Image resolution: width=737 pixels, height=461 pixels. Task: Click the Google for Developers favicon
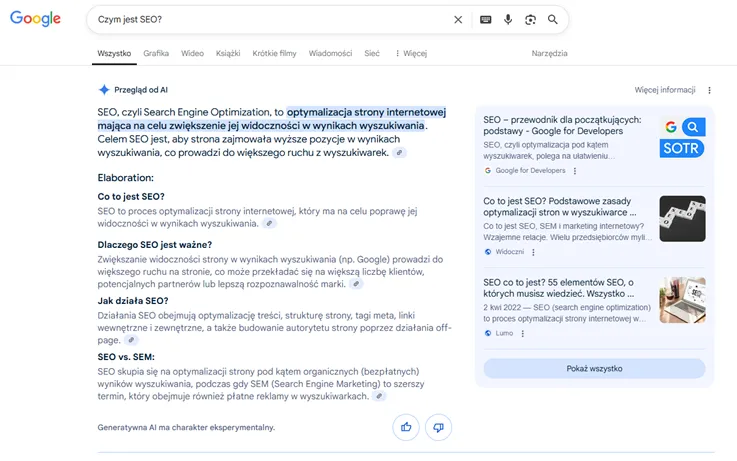[488, 171]
